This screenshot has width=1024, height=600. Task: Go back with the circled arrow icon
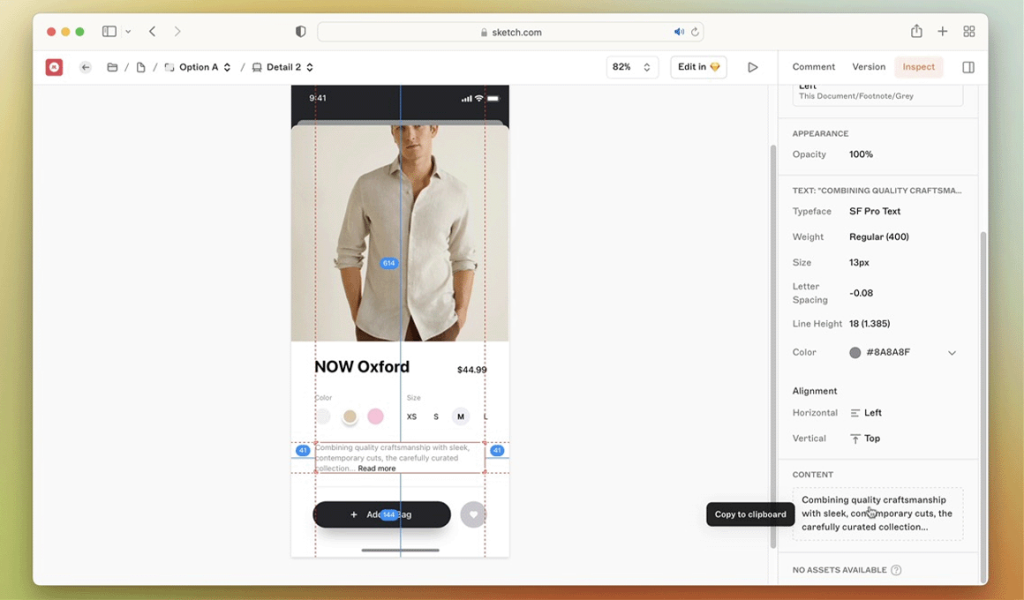pos(86,67)
